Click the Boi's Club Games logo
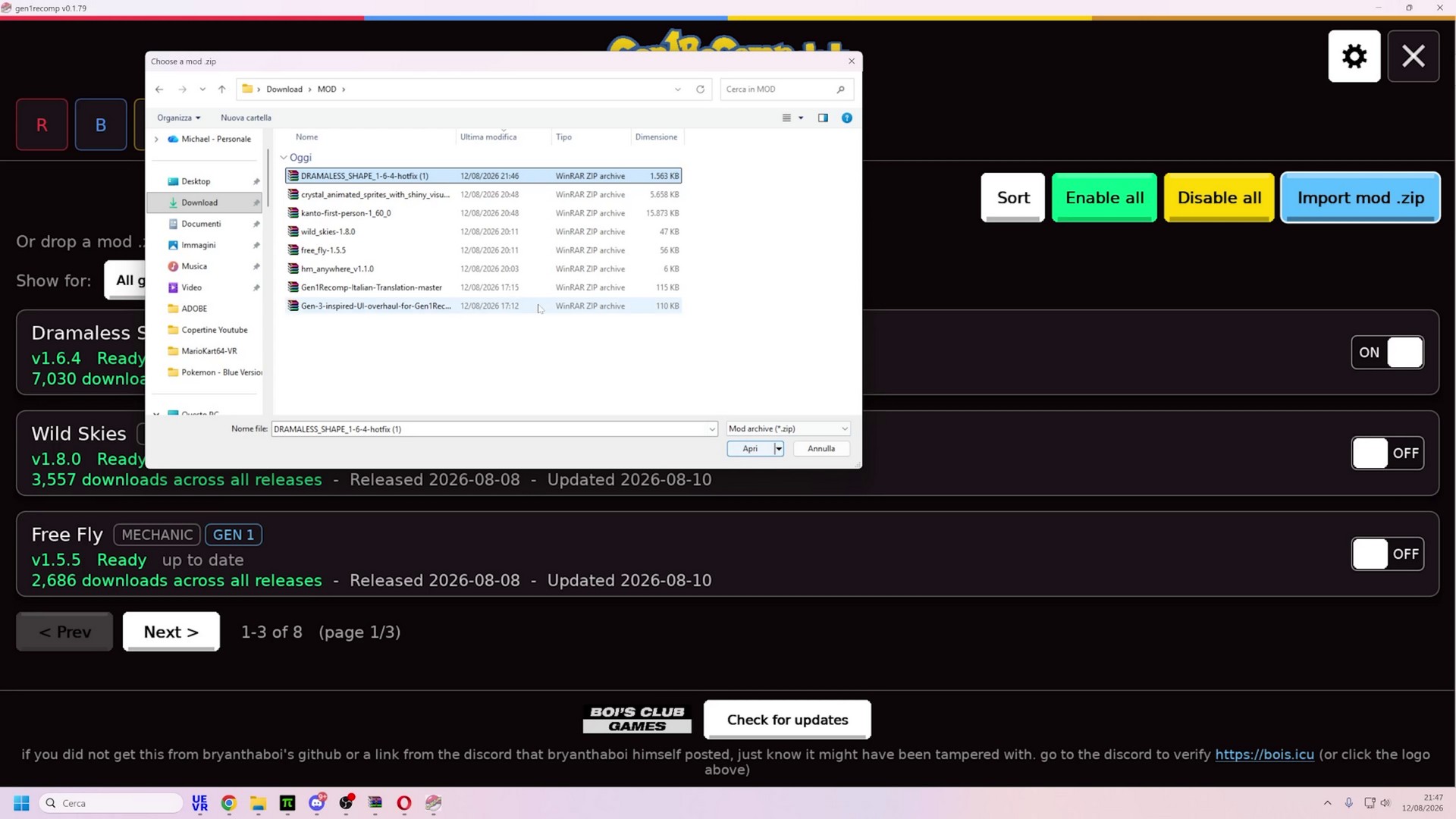Image resolution: width=1456 pixels, height=819 pixels. (637, 719)
